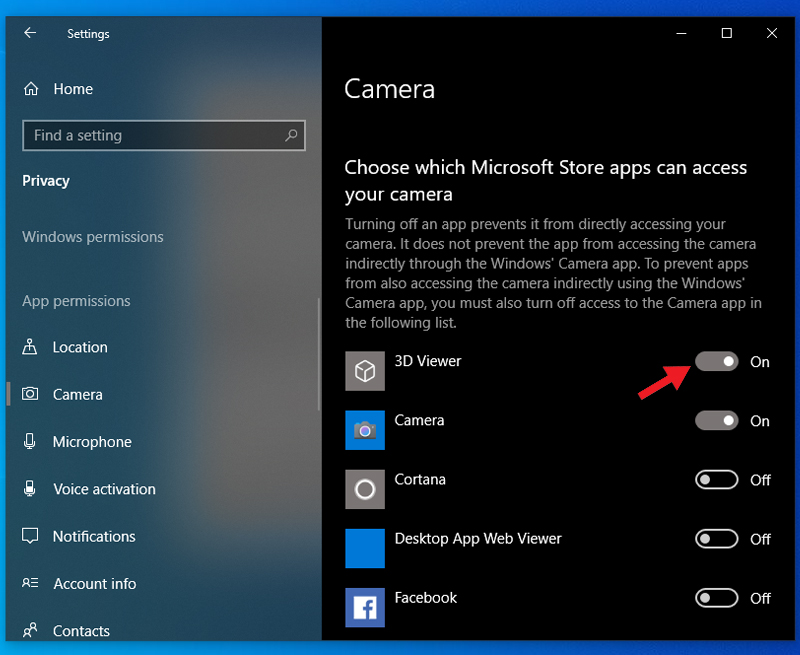Click the Camera app icon in list
The width and height of the screenshot is (800, 655).
click(365, 430)
